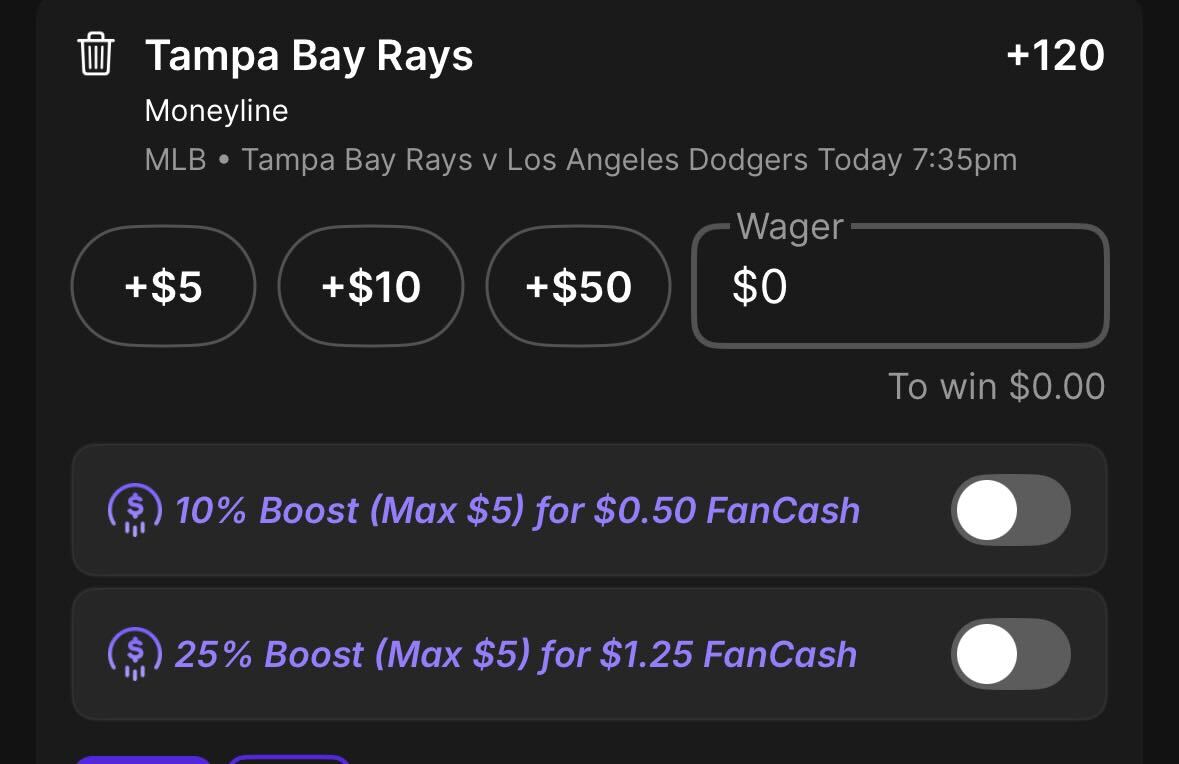Add $10 to the wager
The width and height of the screenshot is (1179, 764).
[371, 286]
